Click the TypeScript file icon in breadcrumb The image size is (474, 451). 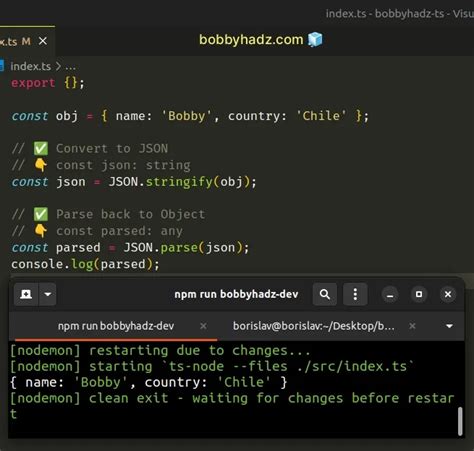click(2, 66)
